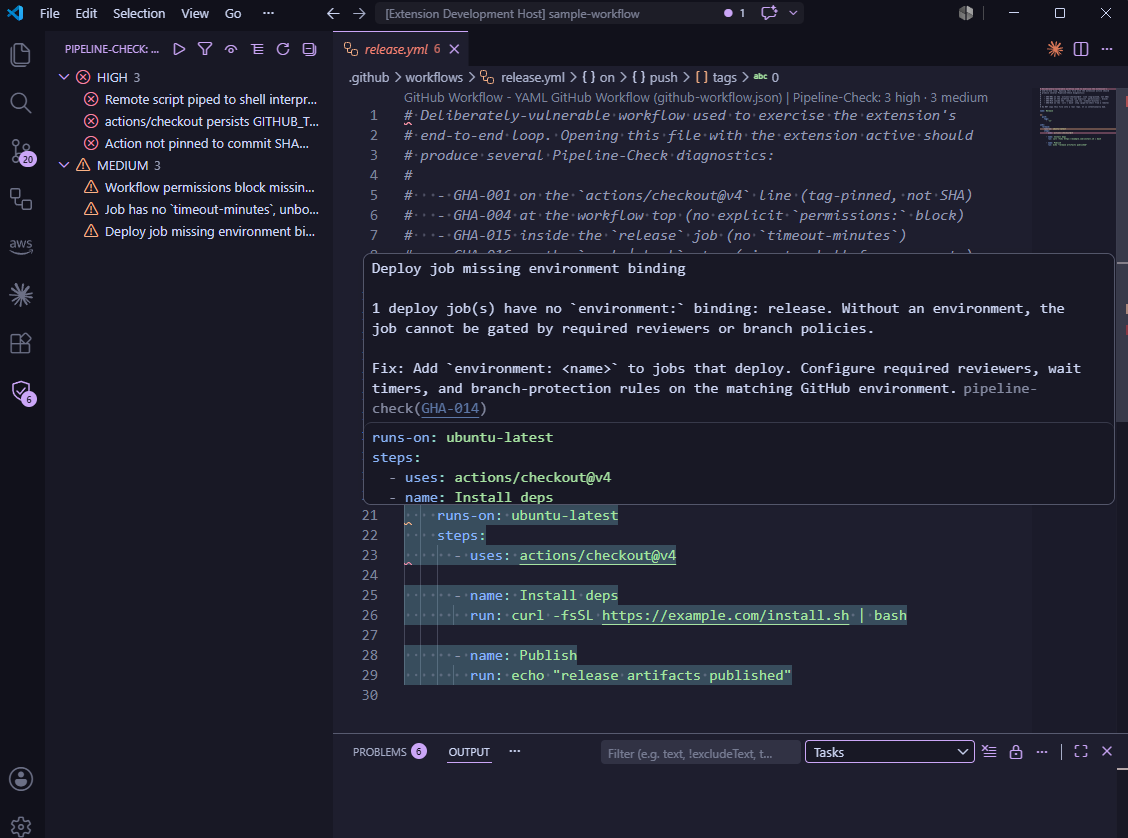The width and height of the screenshot is (1128, 838).
Task: Open the Go menu
Action: point(232,13)
